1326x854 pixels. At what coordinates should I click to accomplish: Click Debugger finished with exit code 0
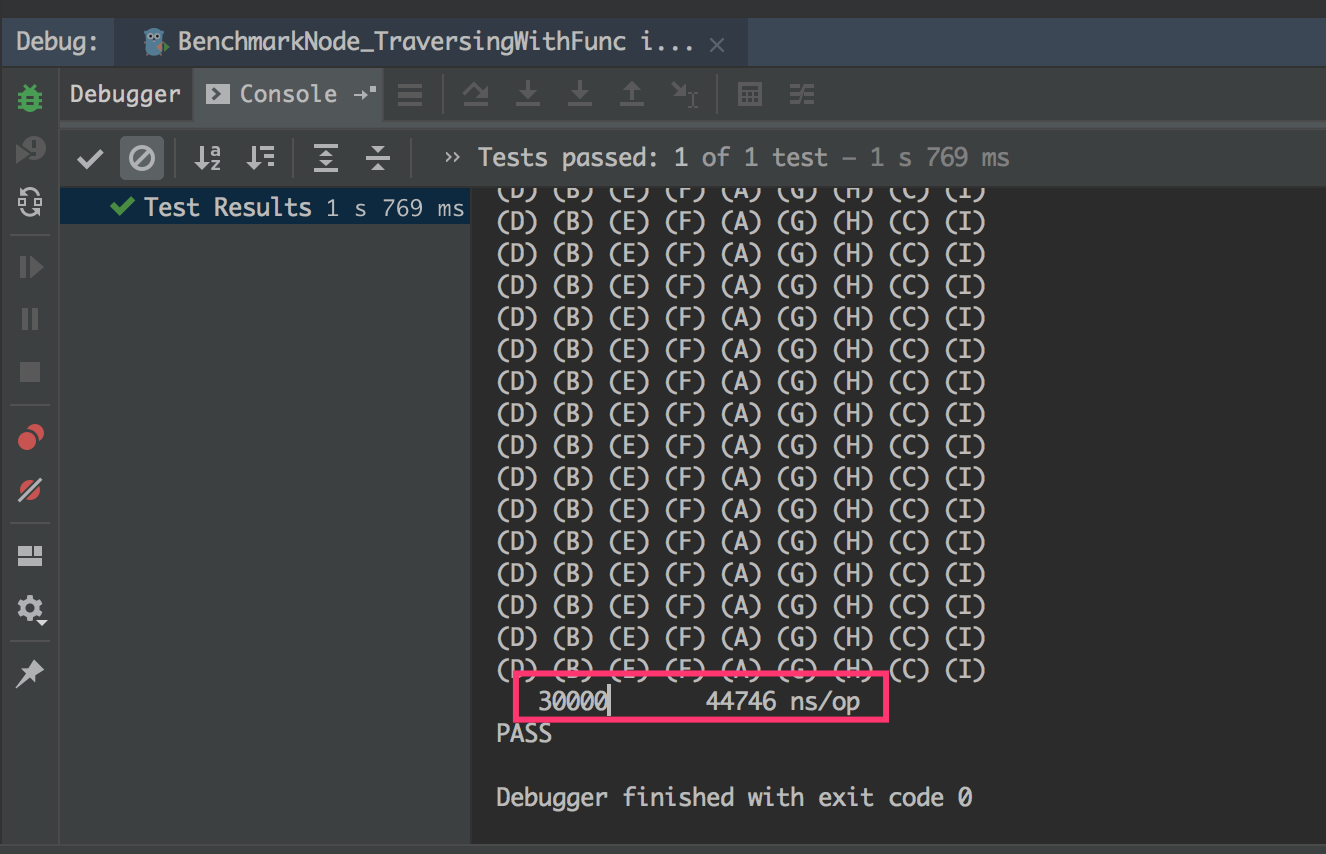coord(734,797)
